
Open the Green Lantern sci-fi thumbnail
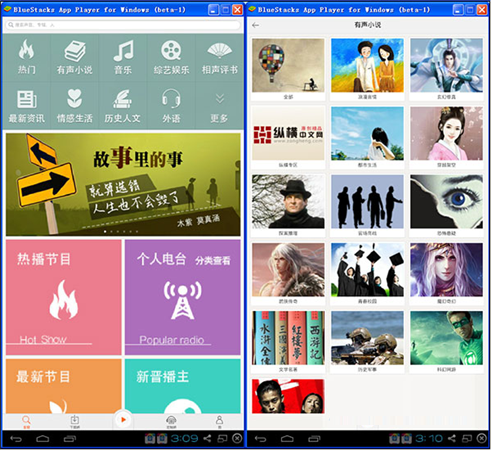click(x=446, y=338)
